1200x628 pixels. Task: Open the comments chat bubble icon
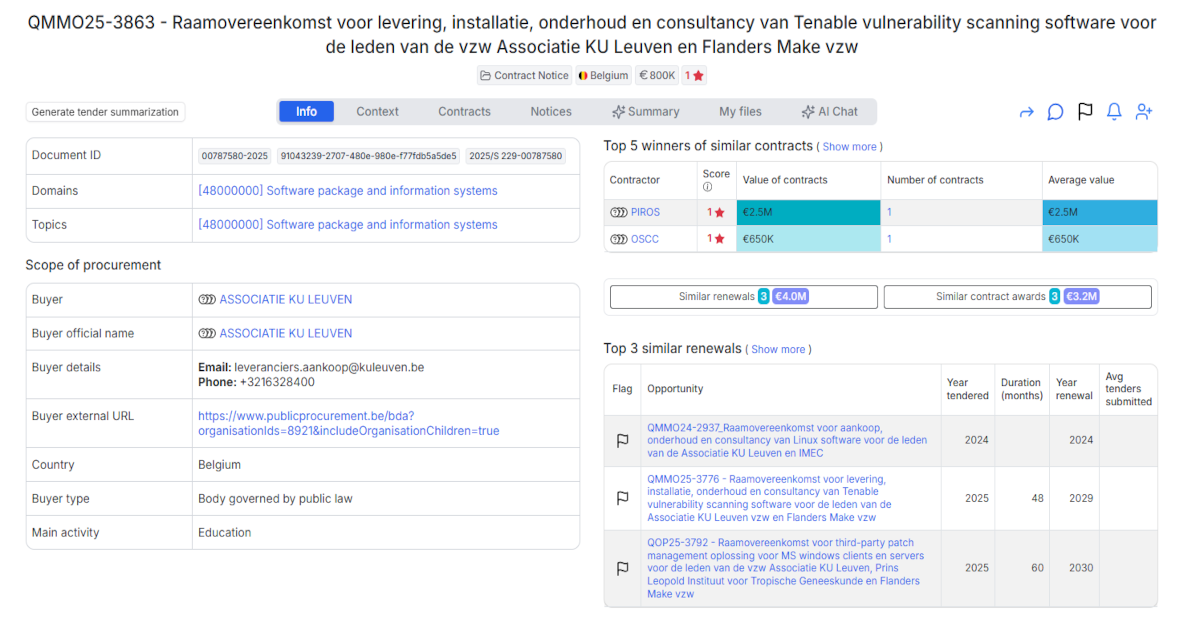click(1055, 112)
